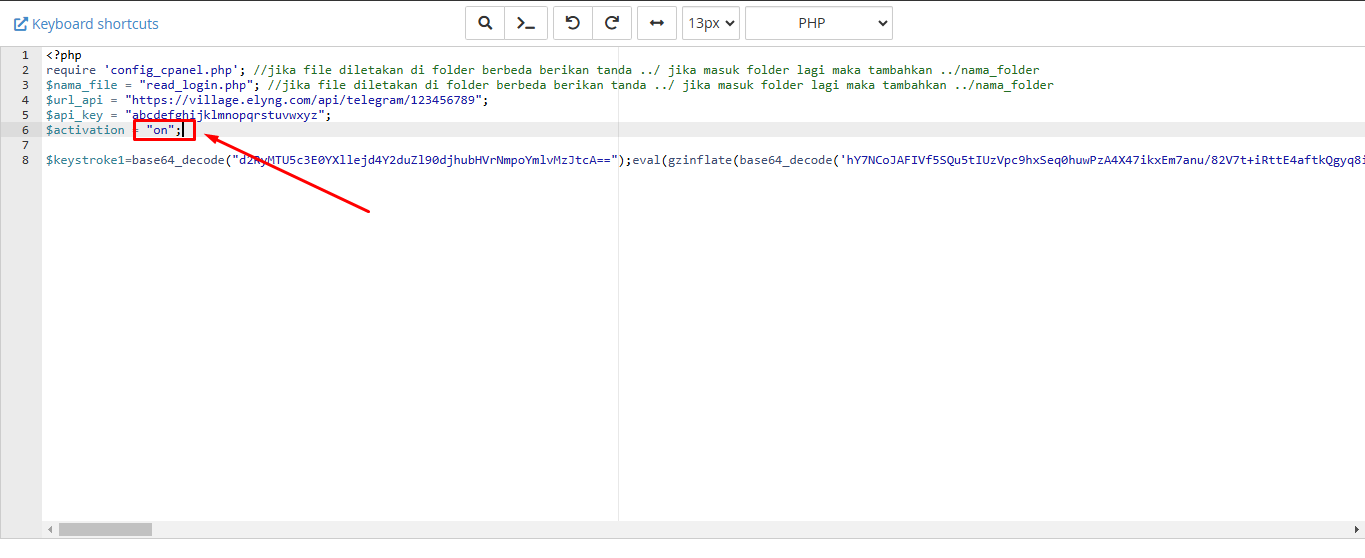Click the "on" activation value

[161, 130]
